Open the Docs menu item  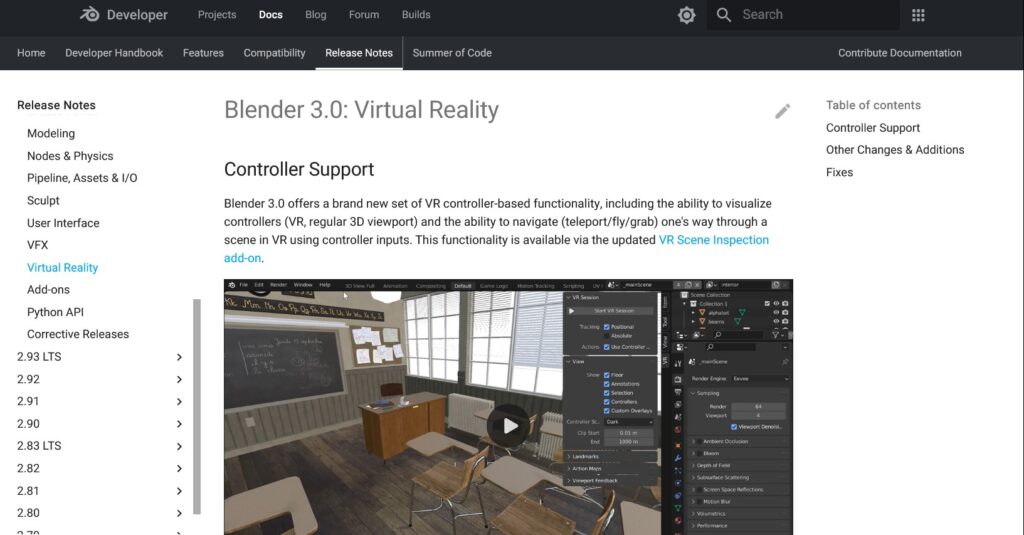tap(270, 14)
